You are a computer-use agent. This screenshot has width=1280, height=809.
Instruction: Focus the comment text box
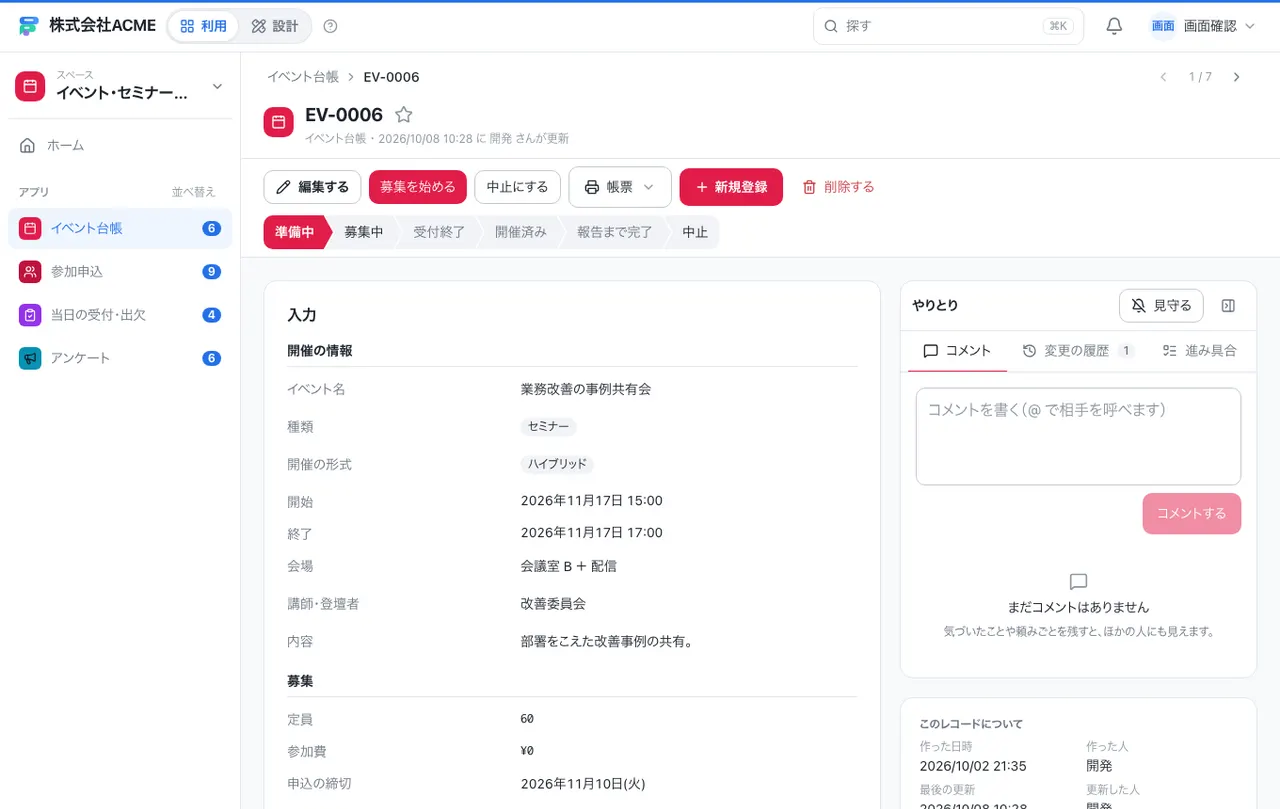(x=1078, y=437)
